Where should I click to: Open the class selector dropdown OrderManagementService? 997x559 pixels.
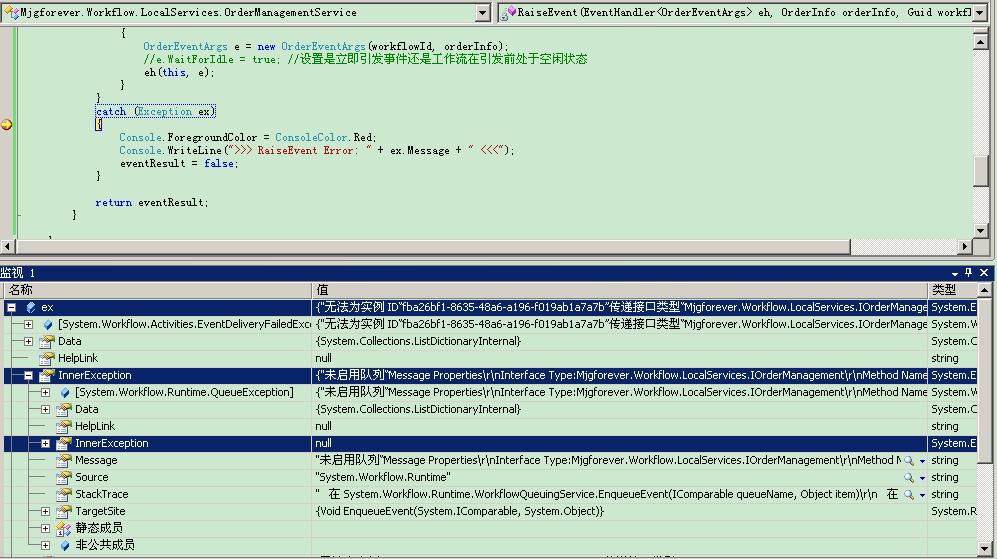click(x=483, y=13)
